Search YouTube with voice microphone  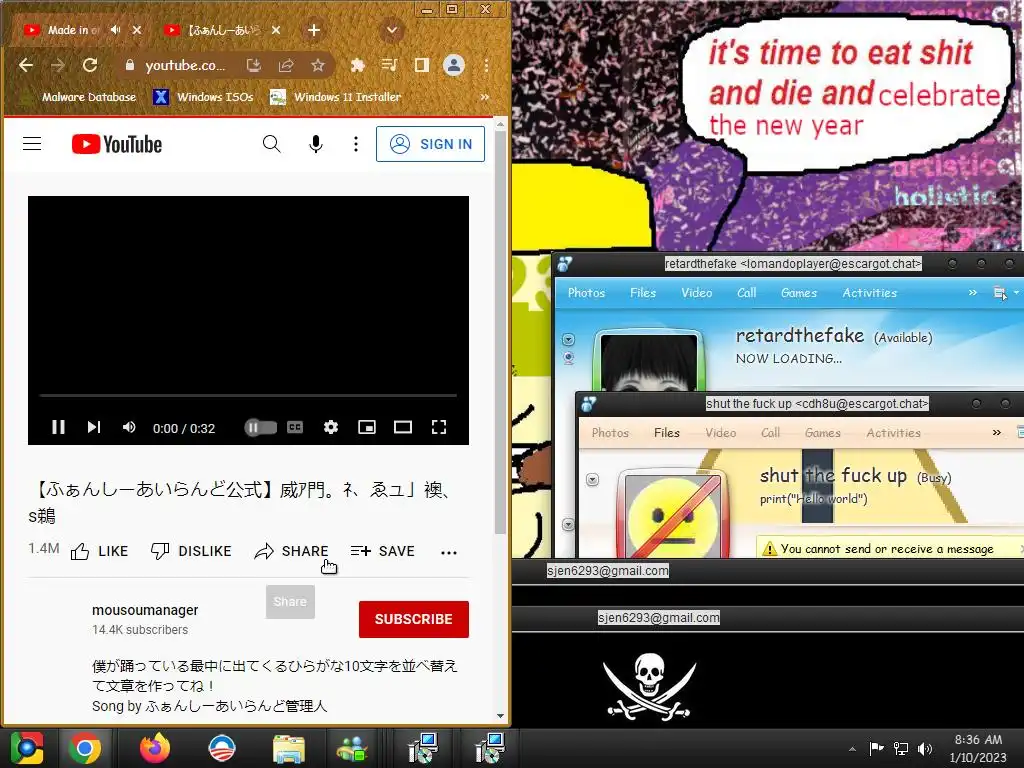coord(315,144)
